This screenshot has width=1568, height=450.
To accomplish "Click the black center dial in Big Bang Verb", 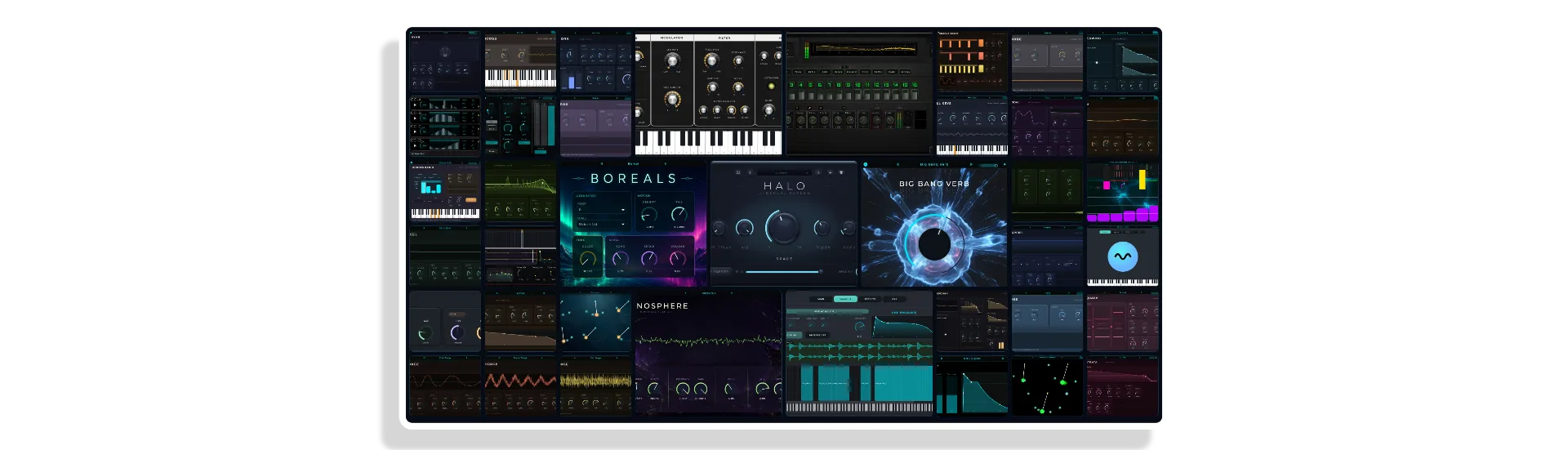I will [934, 243].
